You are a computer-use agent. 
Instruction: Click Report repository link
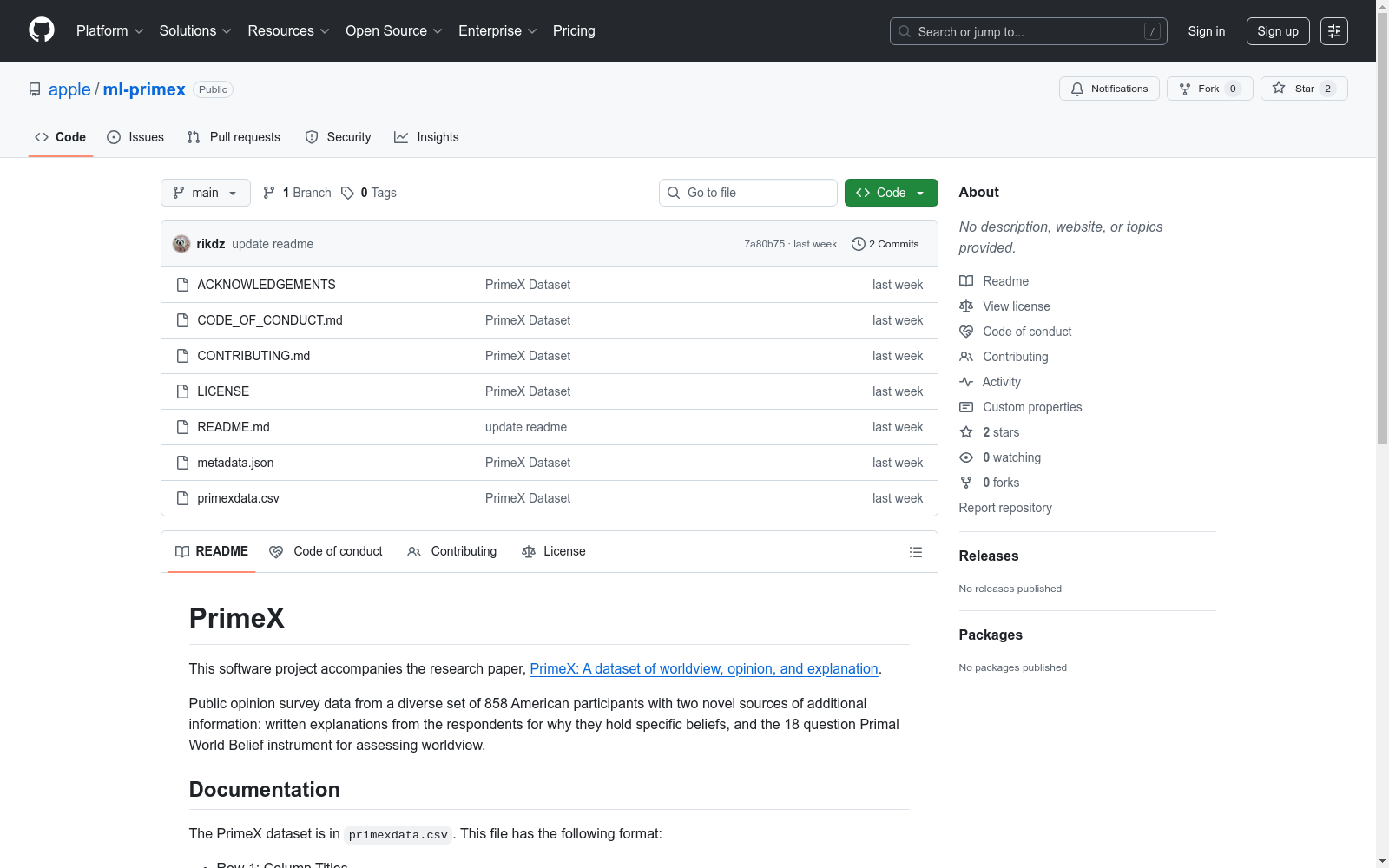point(1005,508)
